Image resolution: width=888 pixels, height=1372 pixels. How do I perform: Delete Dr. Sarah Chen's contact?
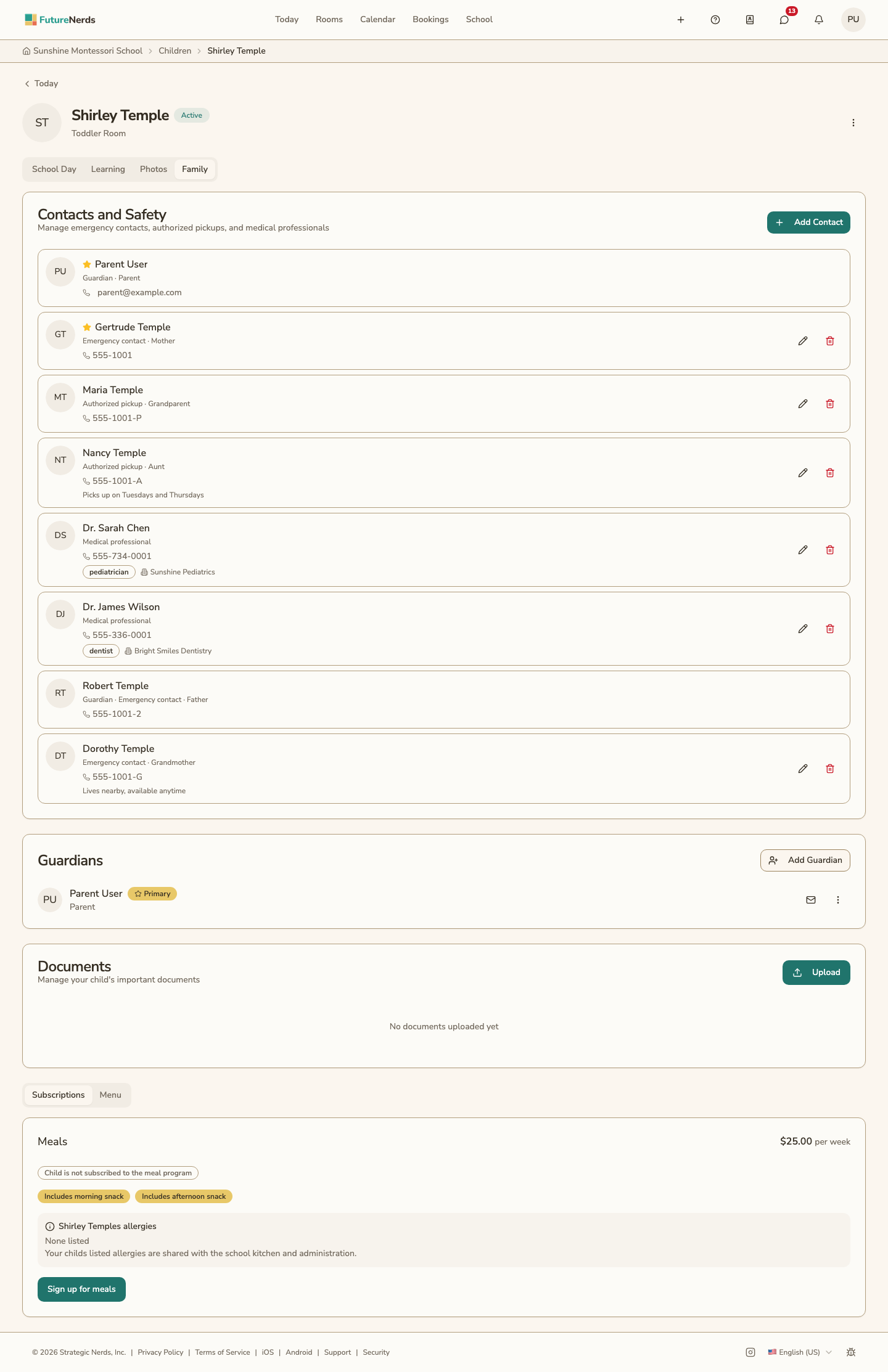click(x=830, y=550)
